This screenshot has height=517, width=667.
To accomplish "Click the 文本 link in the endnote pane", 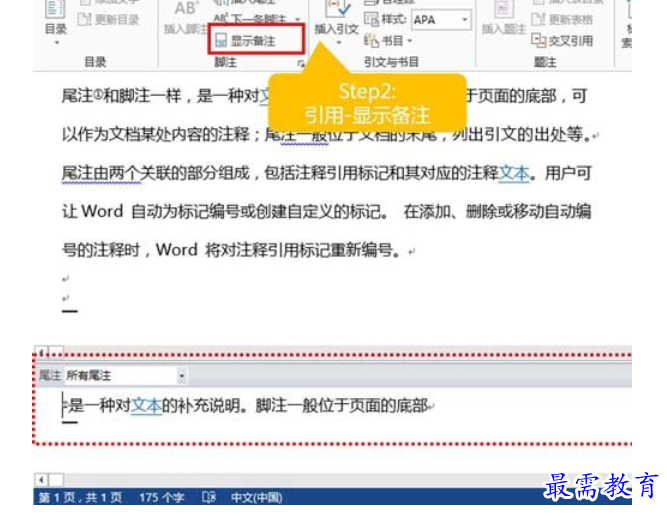I will (x=146, y=406).
